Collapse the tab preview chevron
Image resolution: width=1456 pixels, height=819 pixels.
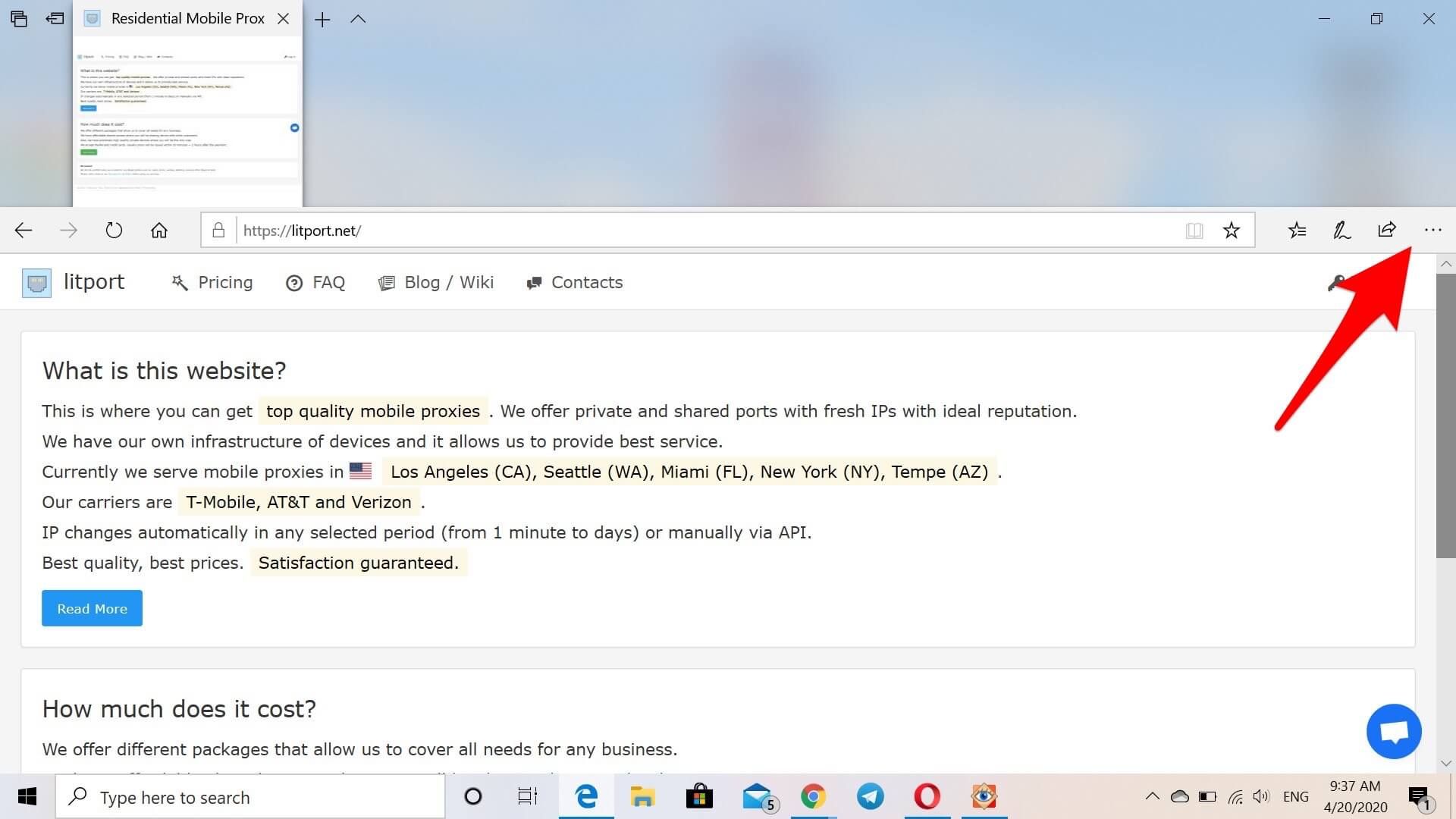(x=358, y=19)
